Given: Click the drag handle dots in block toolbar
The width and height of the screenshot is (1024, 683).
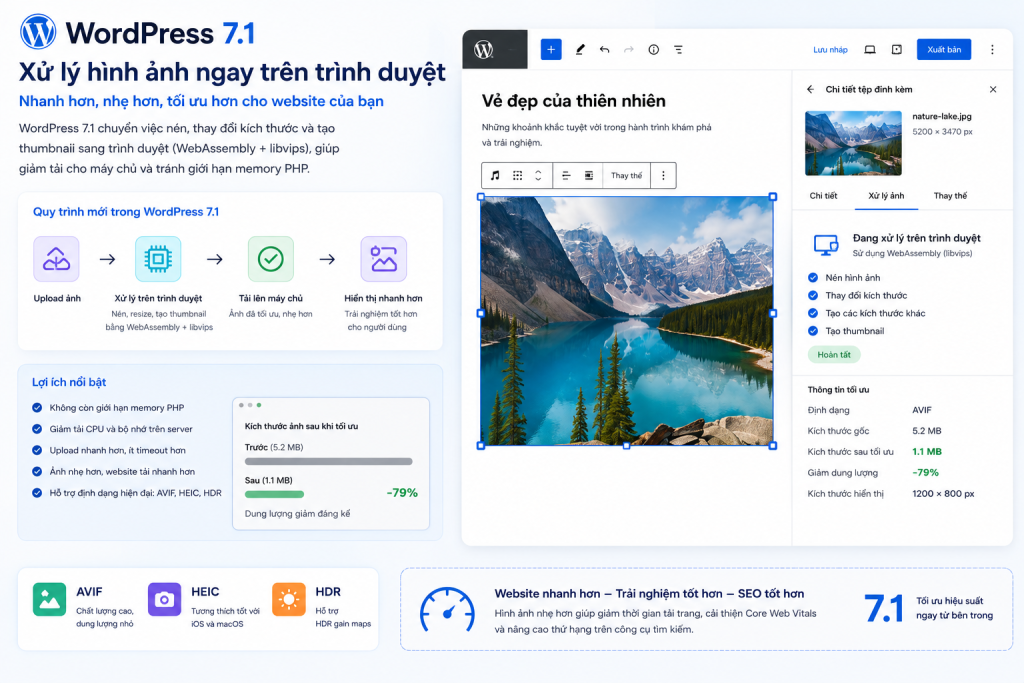Looking at the screenshot, I should tap(517, 176).
